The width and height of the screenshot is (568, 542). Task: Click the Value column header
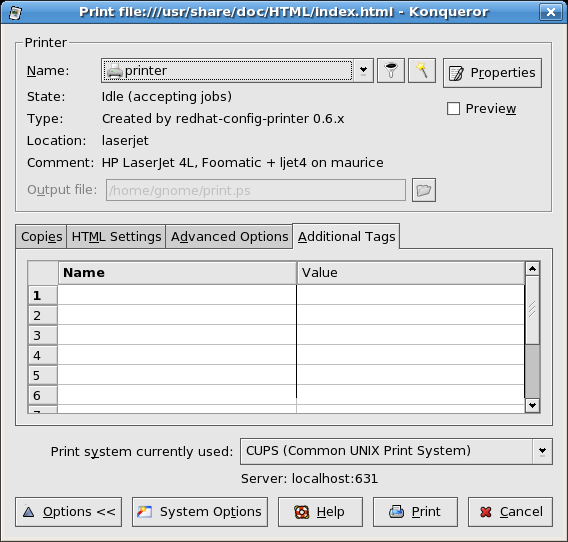coord(411,273)
